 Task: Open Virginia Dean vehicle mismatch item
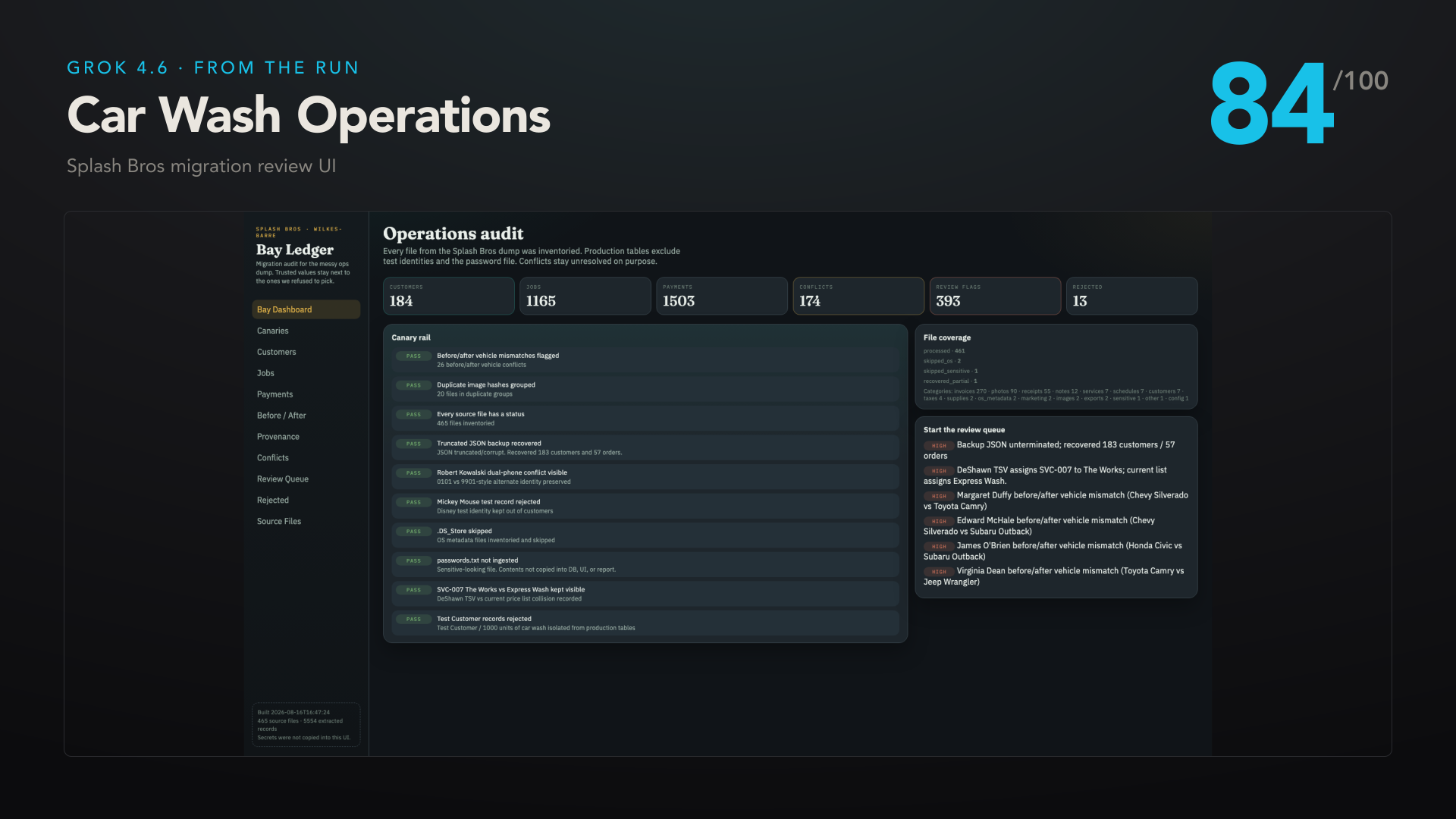(x=1056, y=576)
